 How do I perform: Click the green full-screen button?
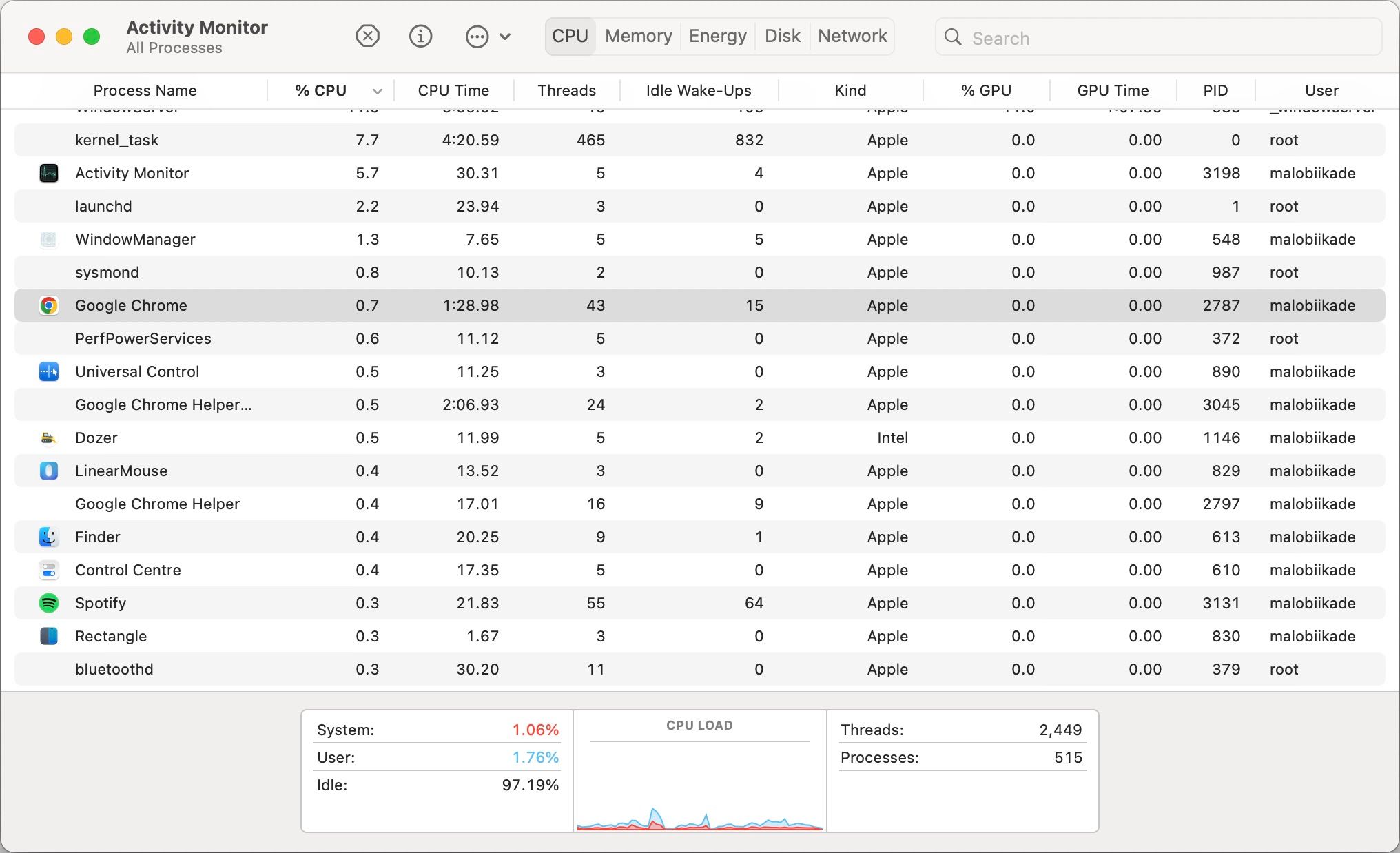tap(92, 37)
